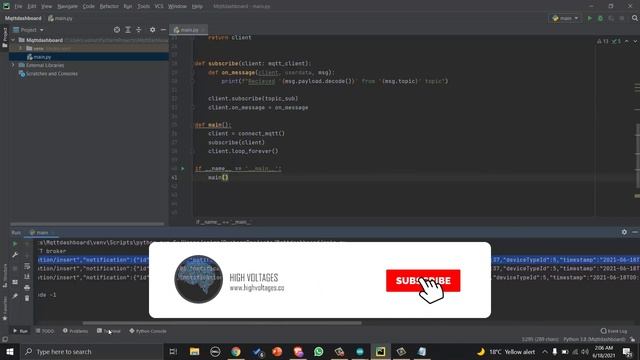Screen dimensions: 640x360
Task: Select opened file in Project panel
Action: [x=117, y=30]
